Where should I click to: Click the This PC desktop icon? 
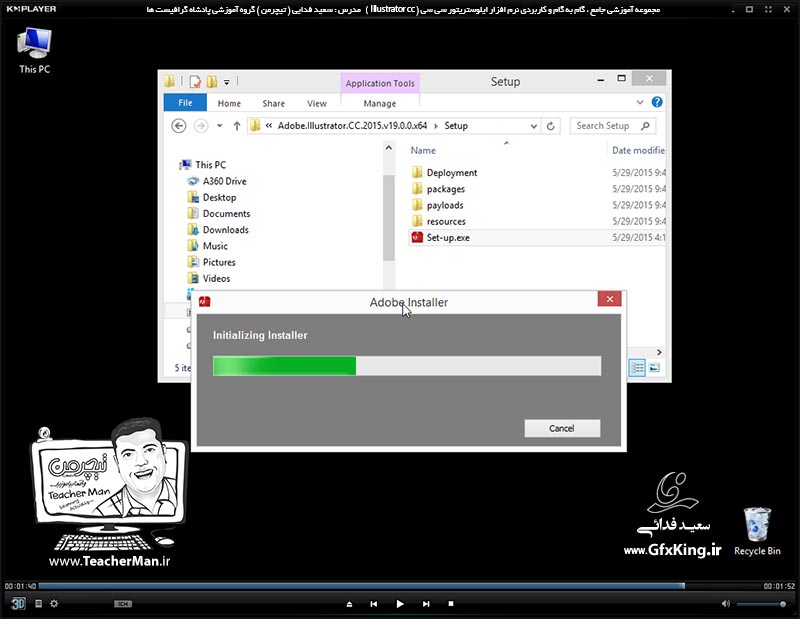34,50
